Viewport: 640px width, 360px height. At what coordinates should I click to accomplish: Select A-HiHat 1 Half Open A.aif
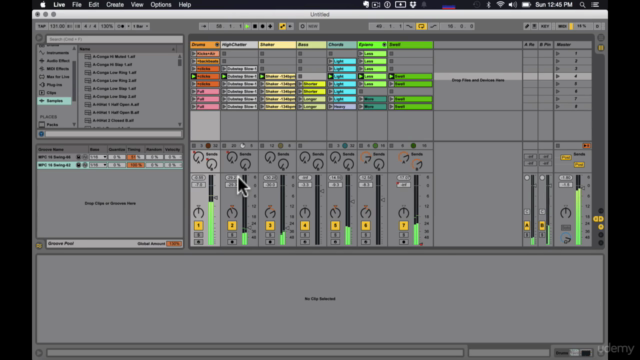coord(116,104)
